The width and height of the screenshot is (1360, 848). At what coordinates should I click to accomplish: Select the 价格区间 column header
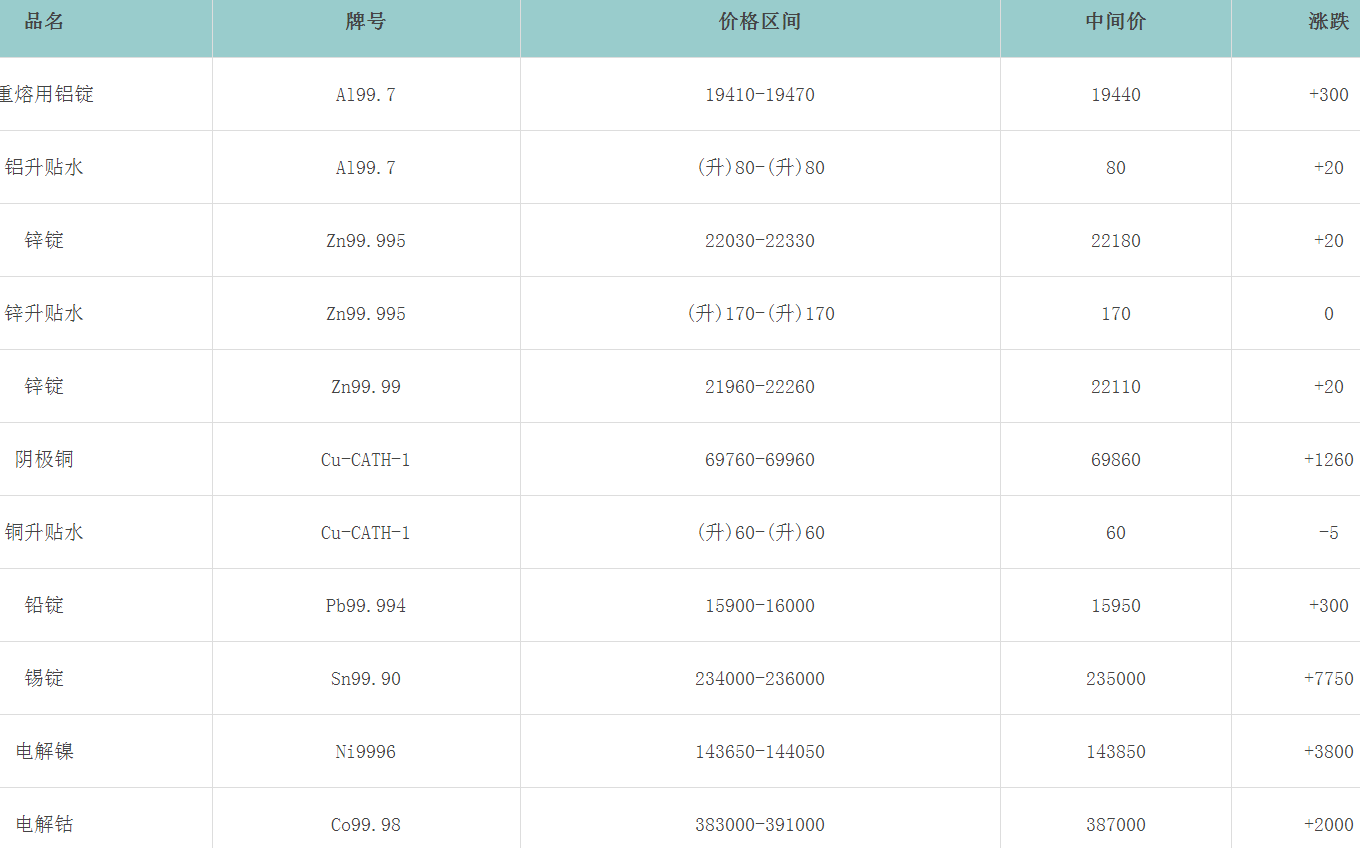(760, 22)
